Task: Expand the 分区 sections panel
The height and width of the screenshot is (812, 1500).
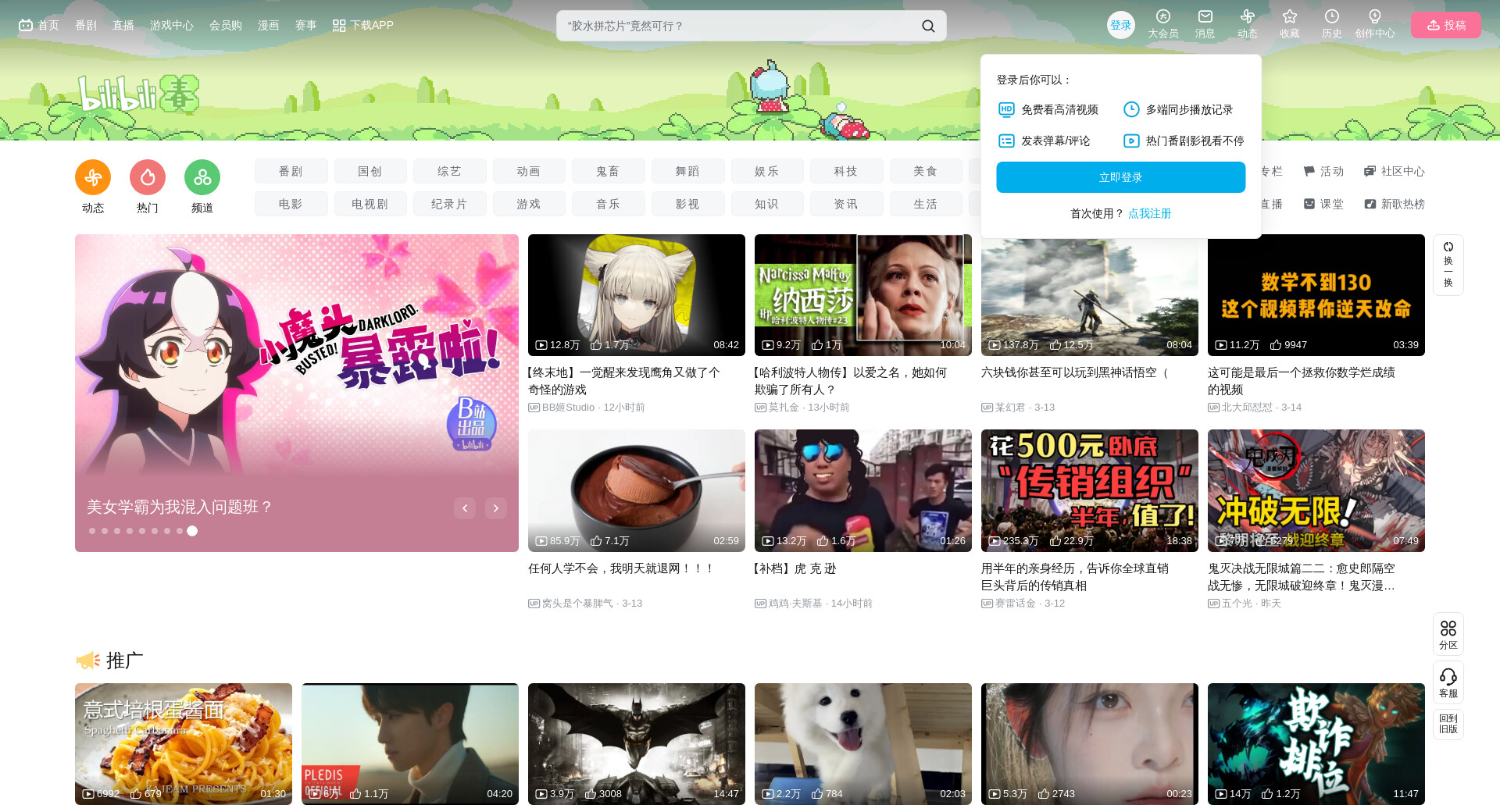Action: pos(1448,633)
